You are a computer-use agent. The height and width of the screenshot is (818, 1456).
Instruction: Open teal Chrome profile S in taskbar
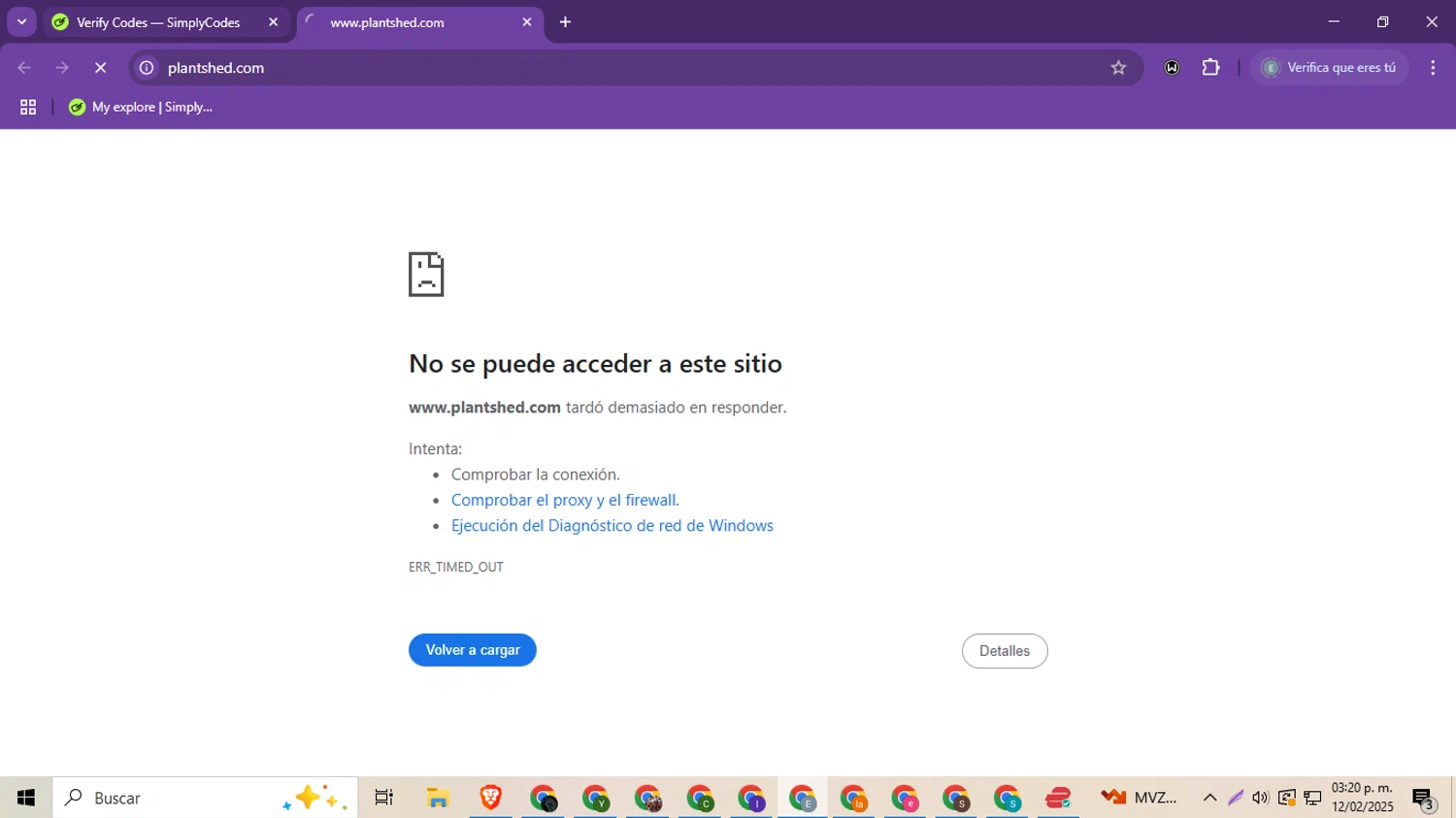coord(1008,799)
